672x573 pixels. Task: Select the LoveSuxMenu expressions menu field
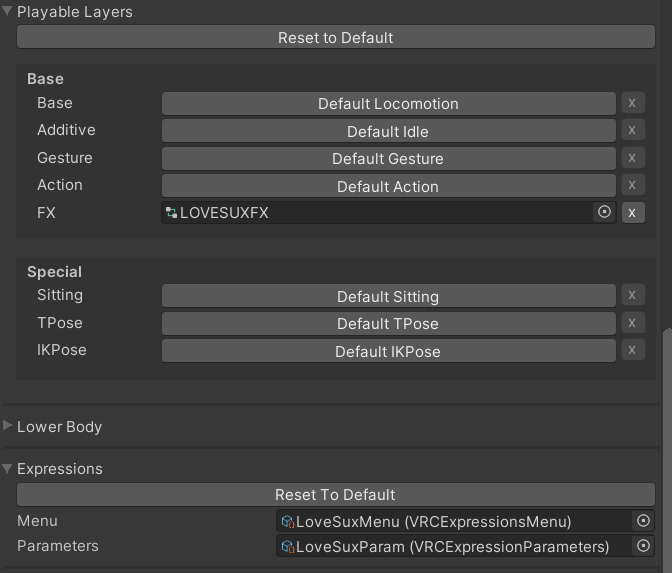click(454, 521)
